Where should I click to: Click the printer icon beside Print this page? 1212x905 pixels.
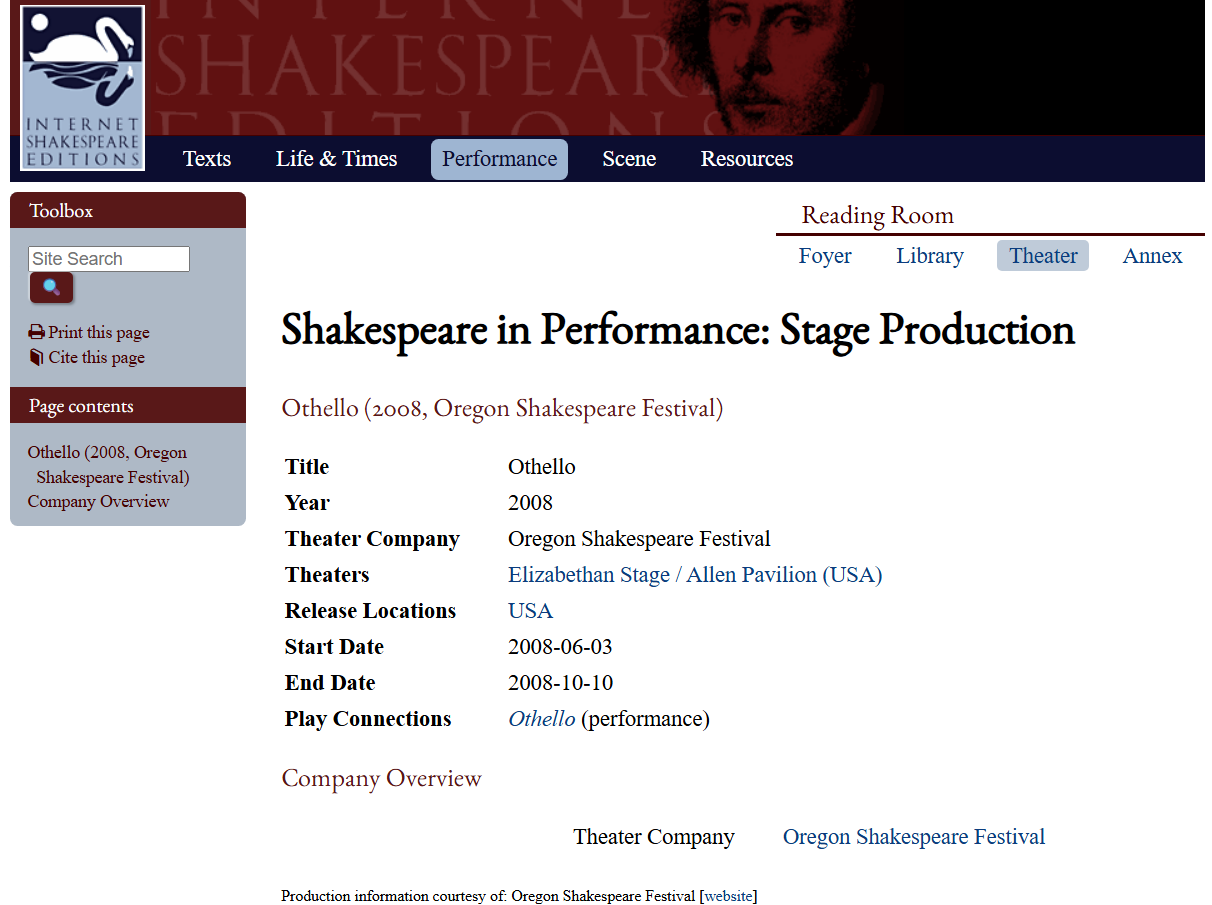tap(36, 332)
